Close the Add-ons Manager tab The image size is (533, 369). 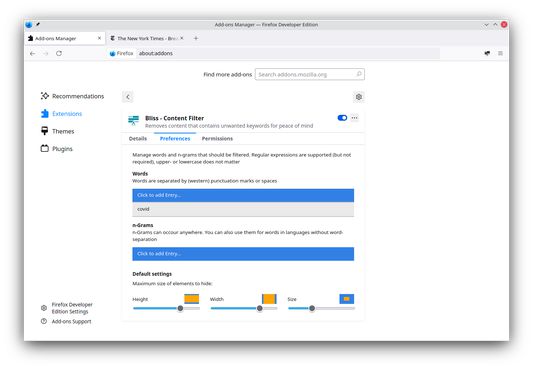[99, 38]
